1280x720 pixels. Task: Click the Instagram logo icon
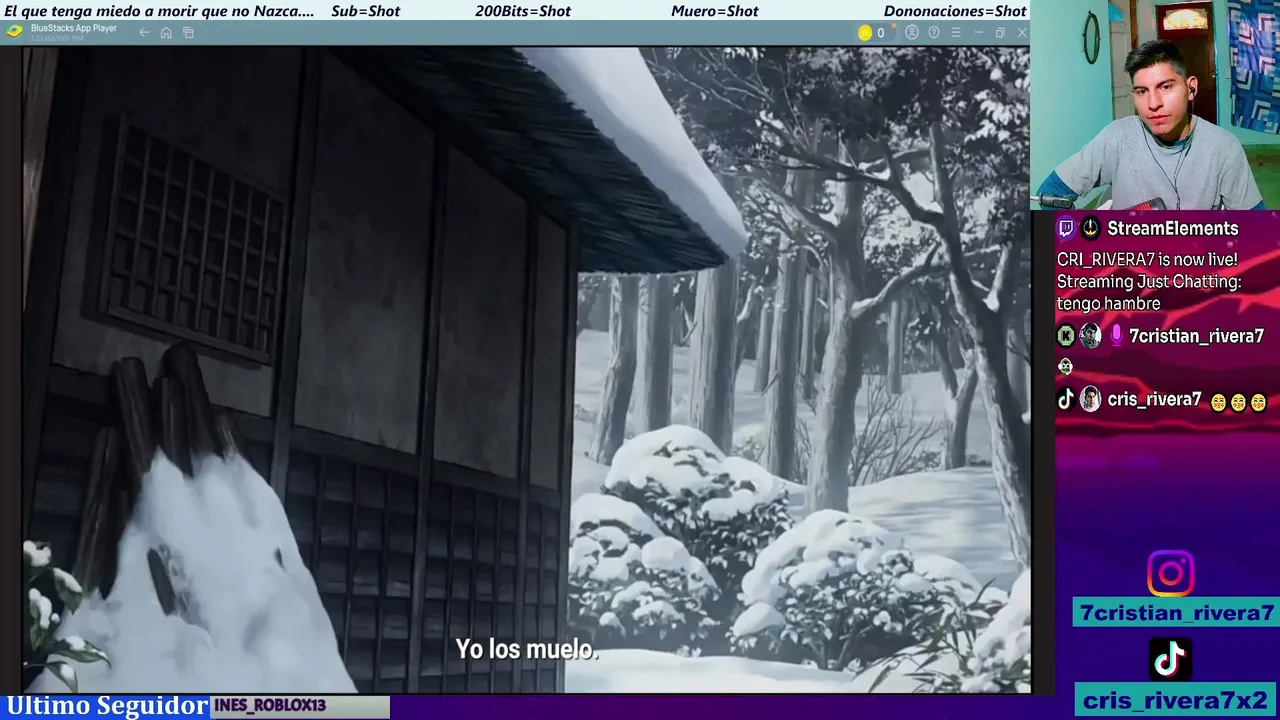tap(1170, 574)
